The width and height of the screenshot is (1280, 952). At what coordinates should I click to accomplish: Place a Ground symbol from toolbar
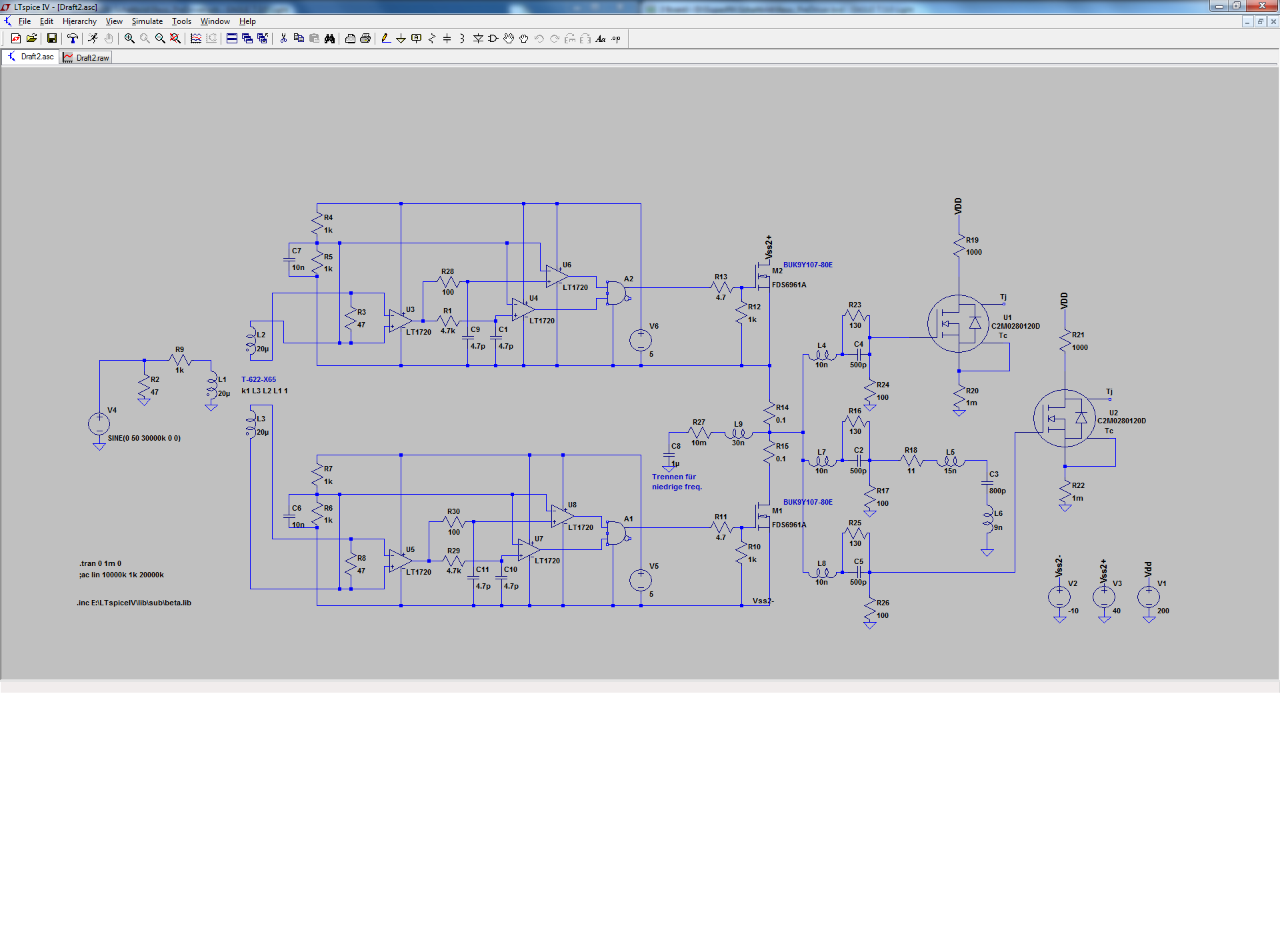point(401,39)
